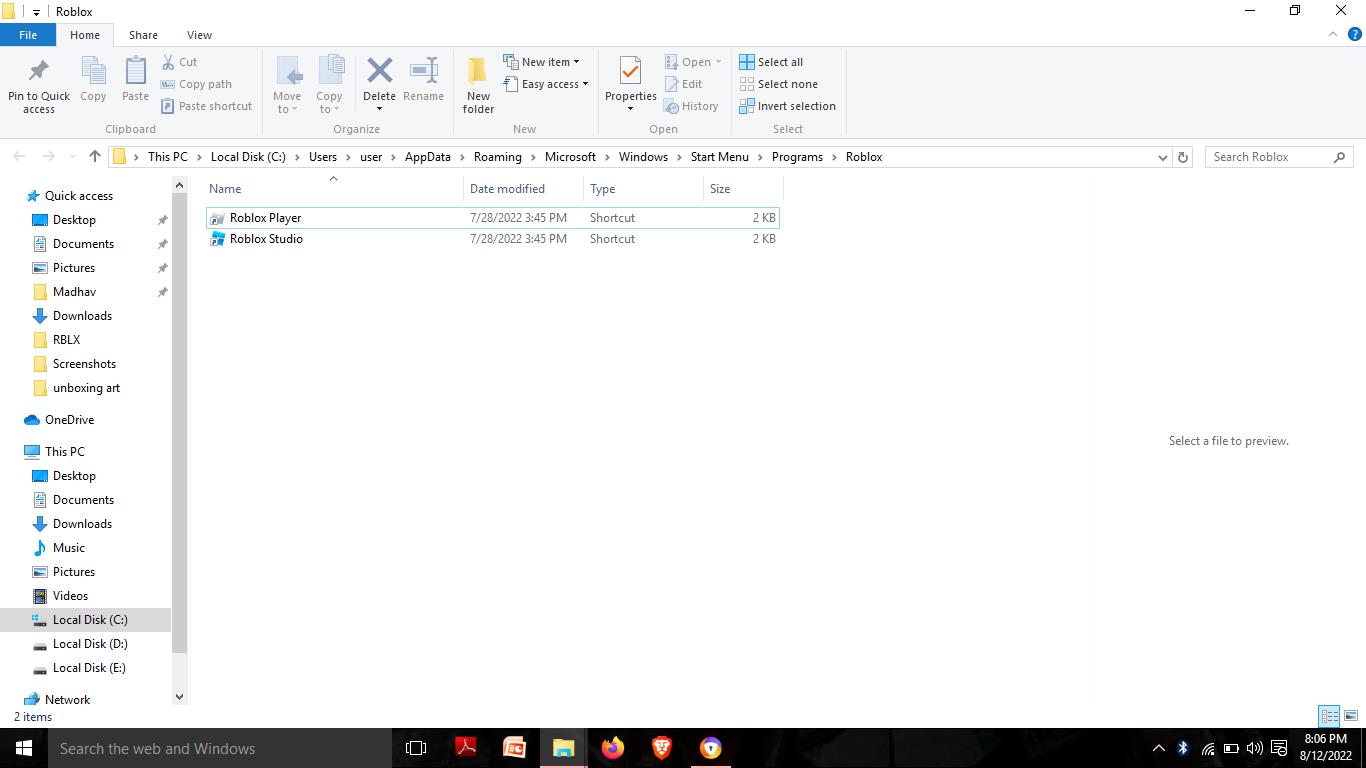The image size is (1366, 768).
Task: Sort by the Size column header
Action: click(x=743, y=188)
